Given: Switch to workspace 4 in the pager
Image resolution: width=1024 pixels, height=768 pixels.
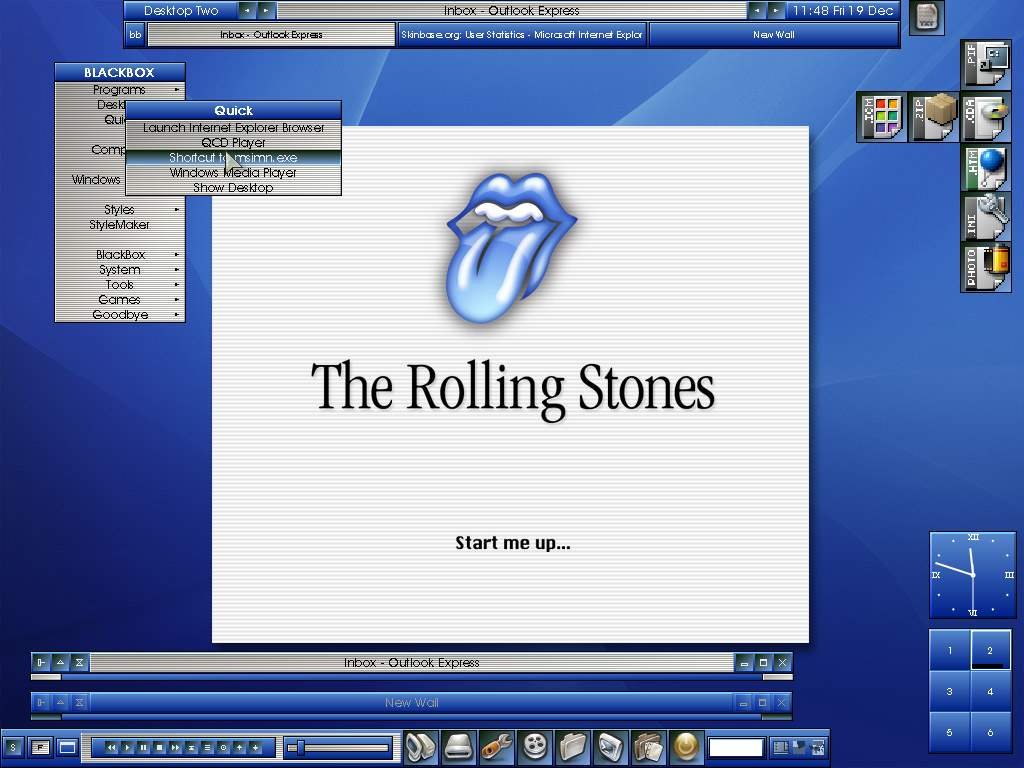Looking at the screenshot, I should coord(991,691).
